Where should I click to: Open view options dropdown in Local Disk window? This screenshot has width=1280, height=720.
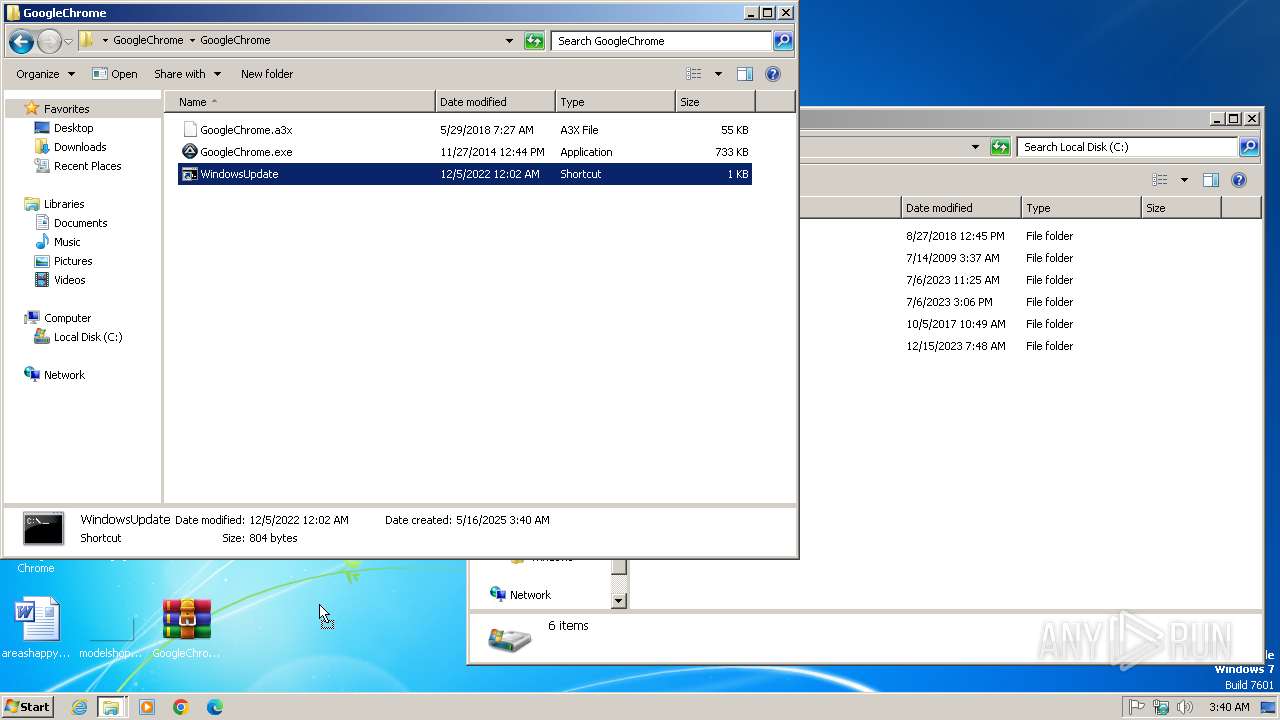point(1184,180)
